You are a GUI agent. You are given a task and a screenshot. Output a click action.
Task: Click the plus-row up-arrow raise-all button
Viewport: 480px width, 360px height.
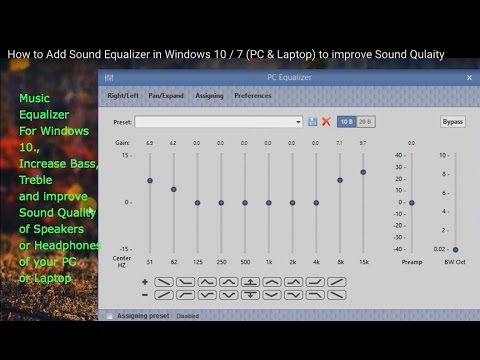click(250, 282)
